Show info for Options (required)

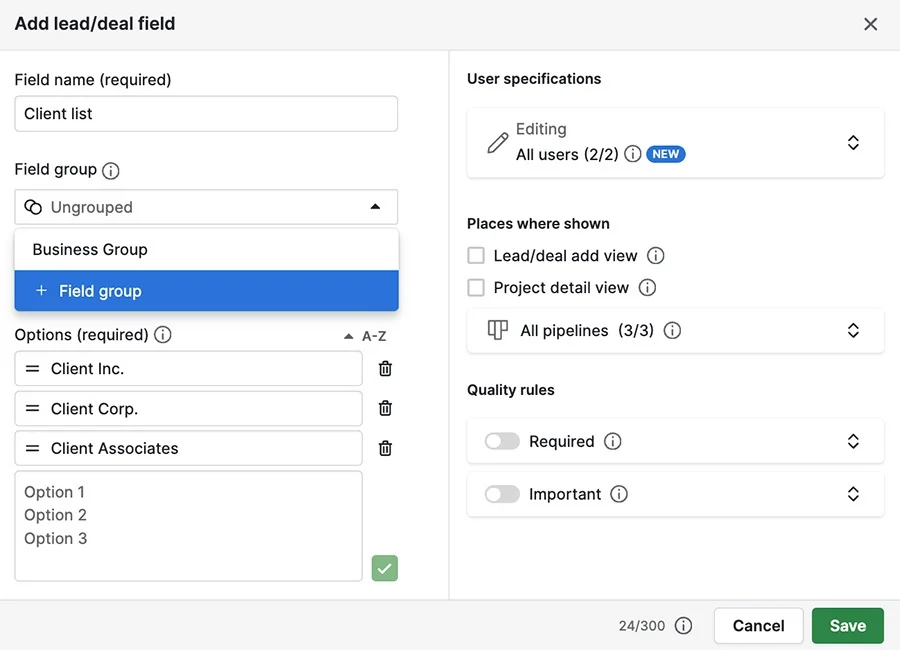[x=163, y=335]
